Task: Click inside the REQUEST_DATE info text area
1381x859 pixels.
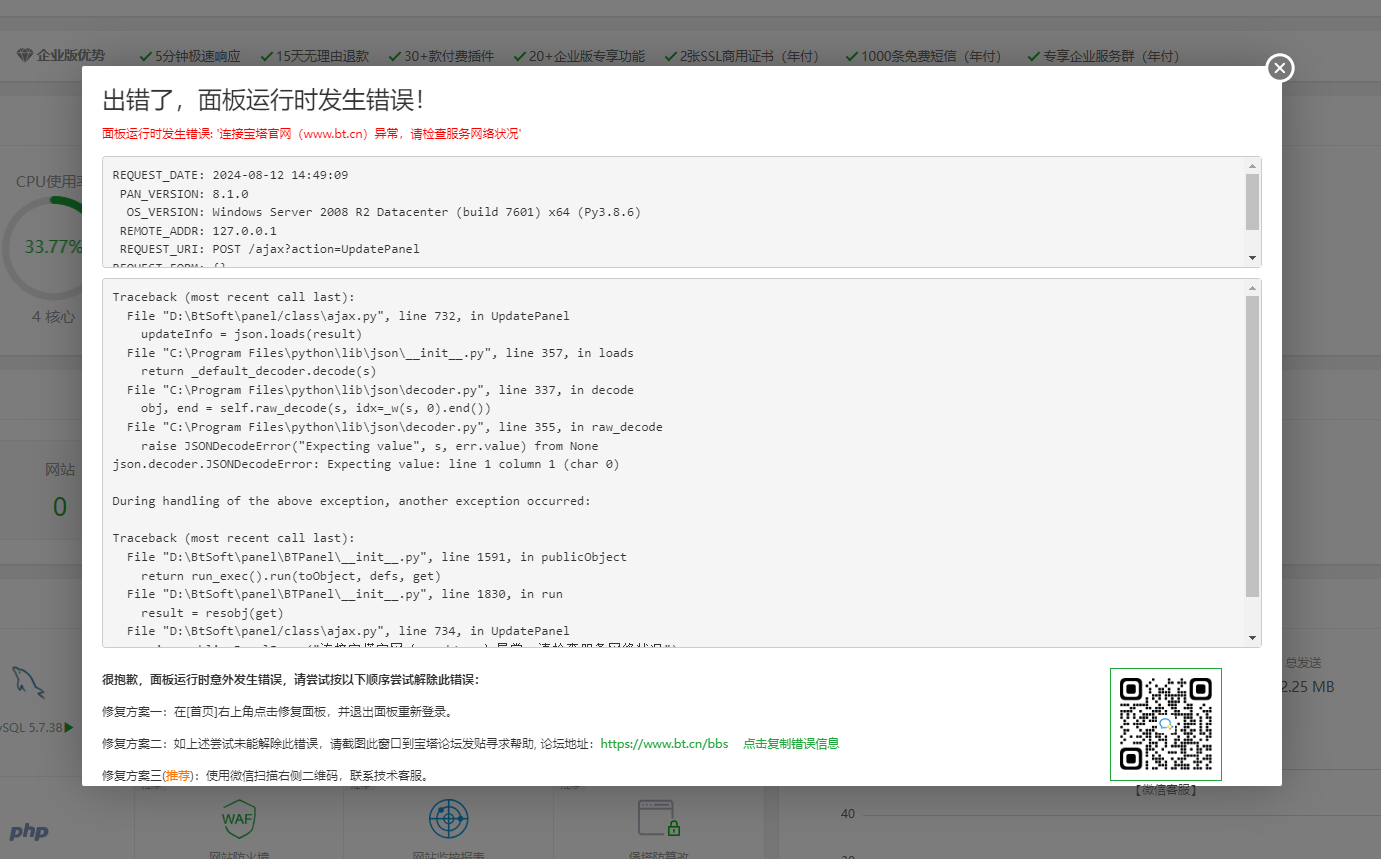Action: [x=674, y=212]
